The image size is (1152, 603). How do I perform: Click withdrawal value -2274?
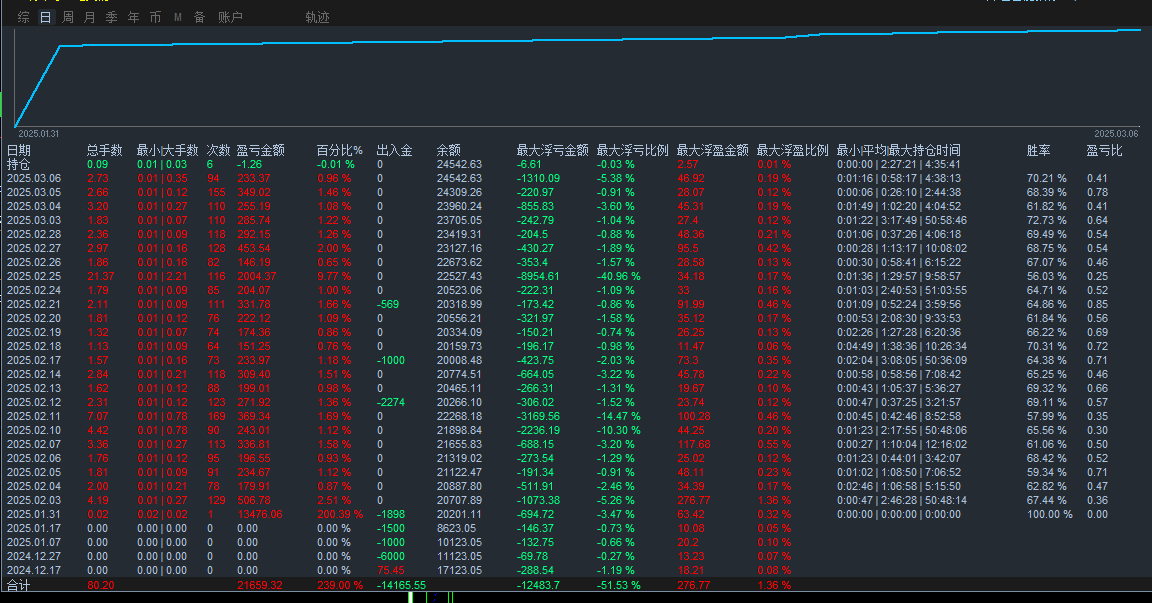pyautogui.click(x=391, y=402)
